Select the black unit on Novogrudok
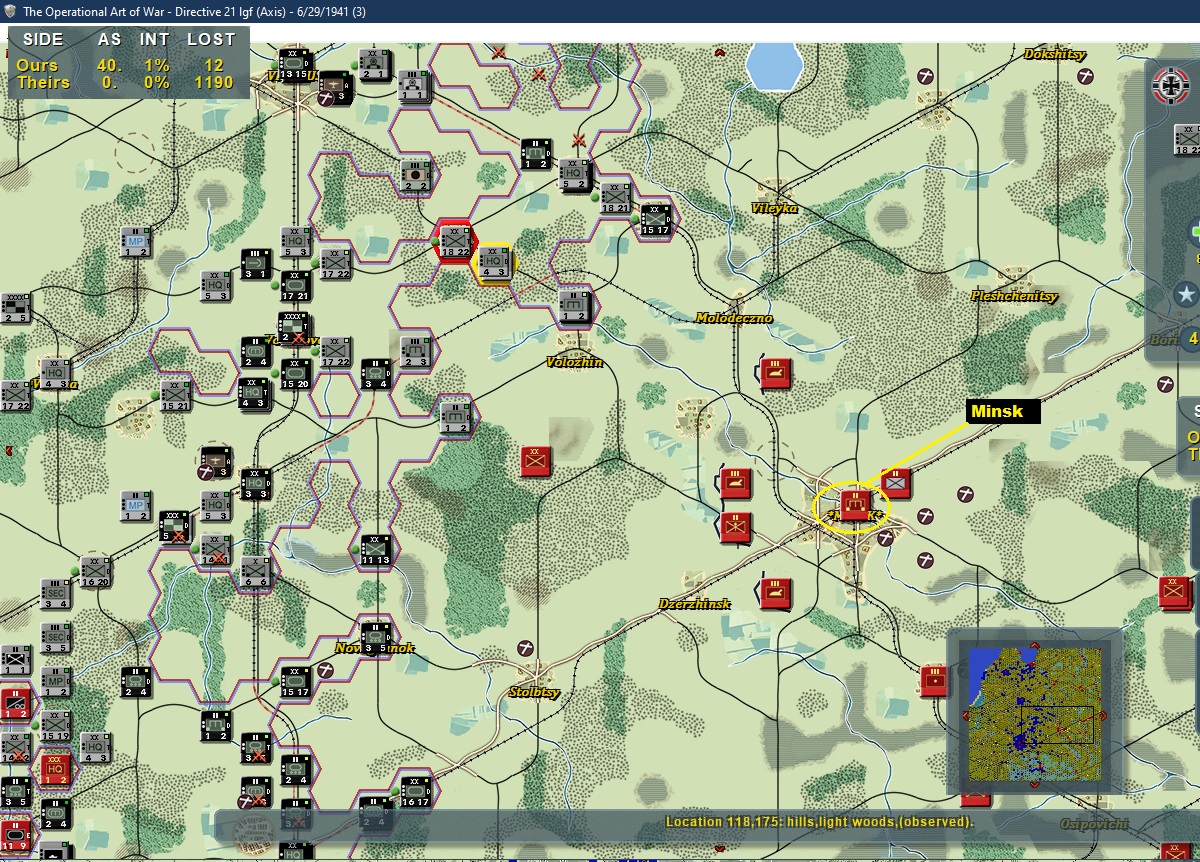Screen dimensions: 1200x862 (x=376, y=639)
